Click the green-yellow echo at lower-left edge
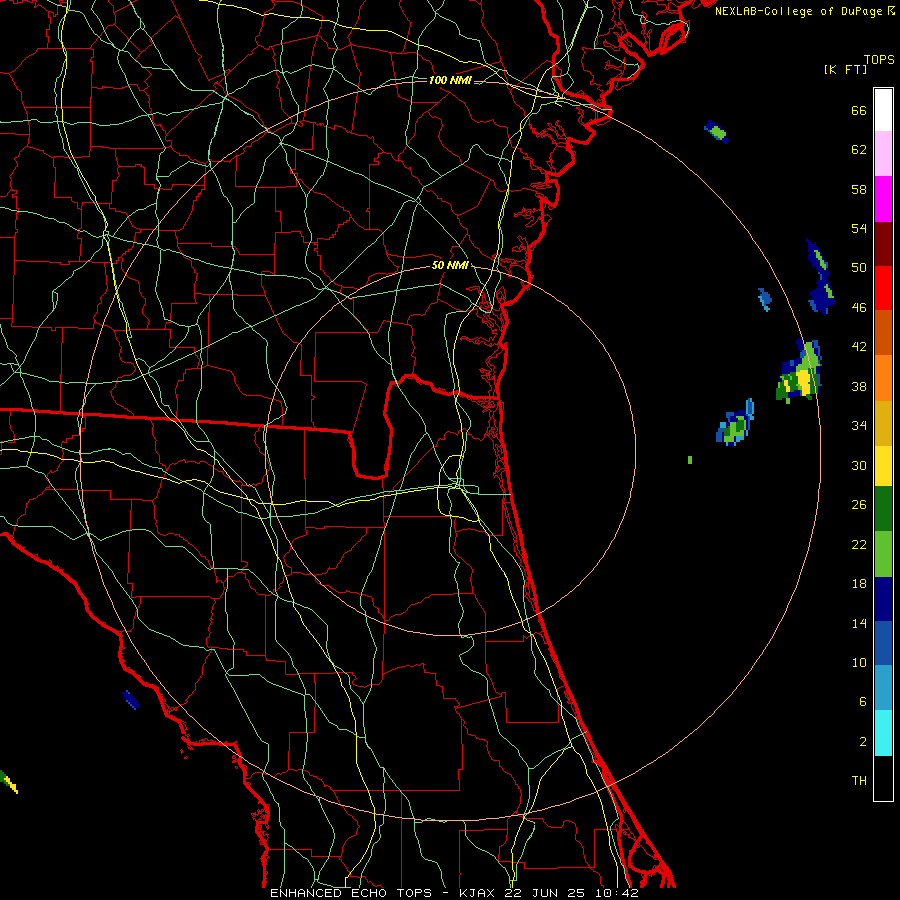The width and height of the screenshot is (900, 900). pyautogui.click(x=9, y=782)
